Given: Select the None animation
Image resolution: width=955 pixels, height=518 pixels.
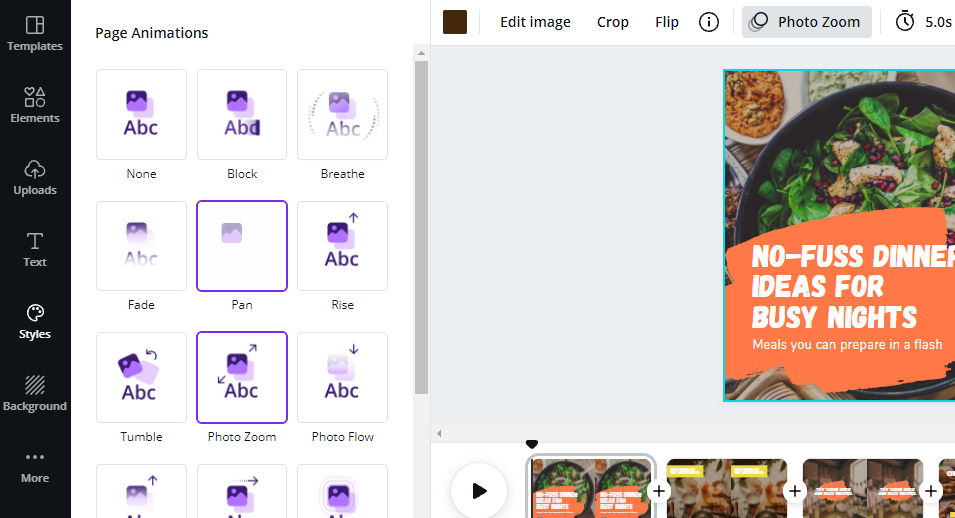Looking at the screenshot, I should [x=141, y=115].
